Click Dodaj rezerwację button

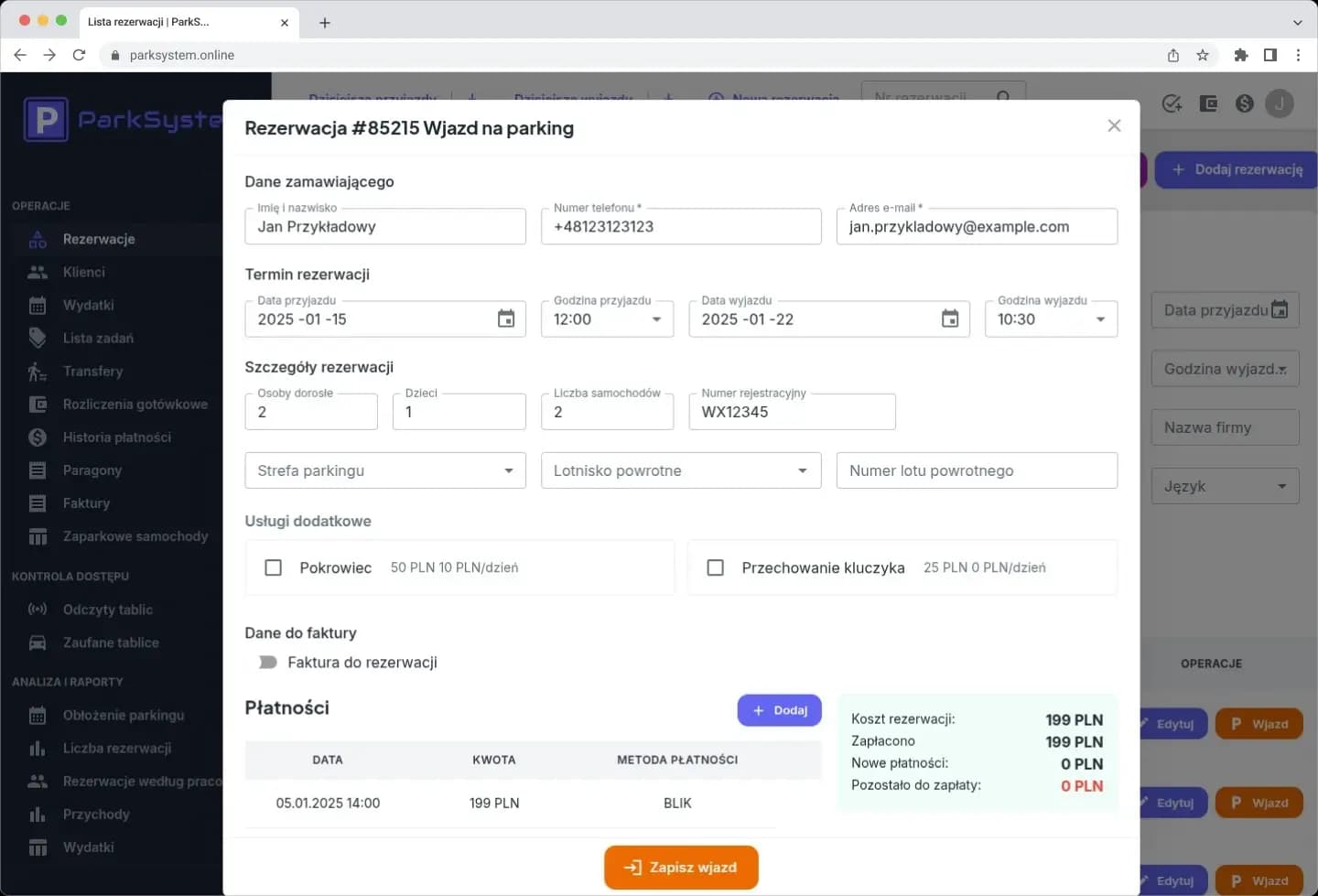coord(1237,169)
